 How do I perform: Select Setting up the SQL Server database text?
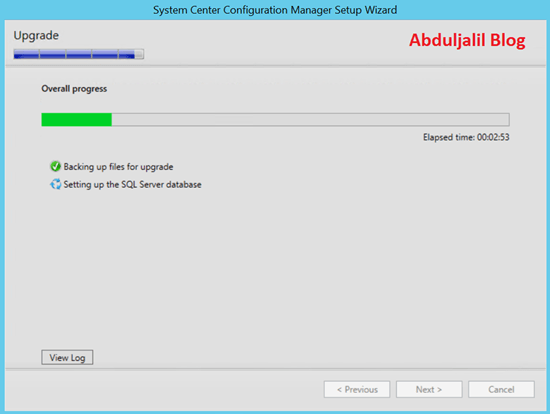click(x=132, y=185)
